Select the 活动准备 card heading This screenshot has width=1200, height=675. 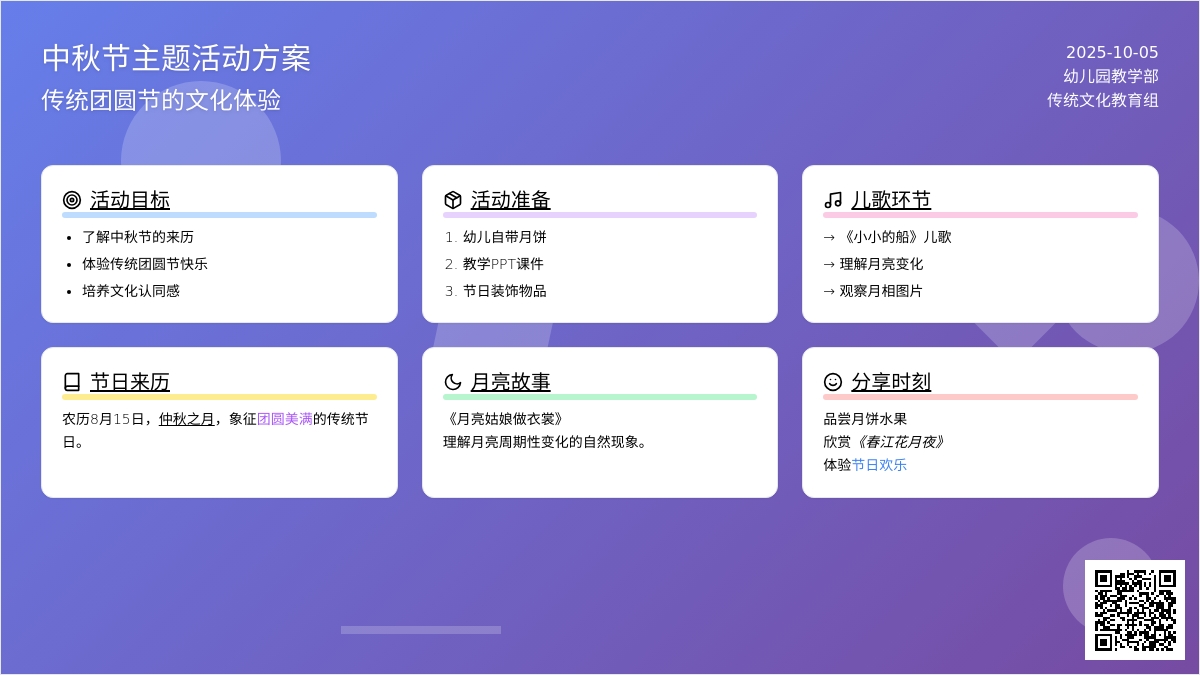pyautogui.click(x=511, y=200)
